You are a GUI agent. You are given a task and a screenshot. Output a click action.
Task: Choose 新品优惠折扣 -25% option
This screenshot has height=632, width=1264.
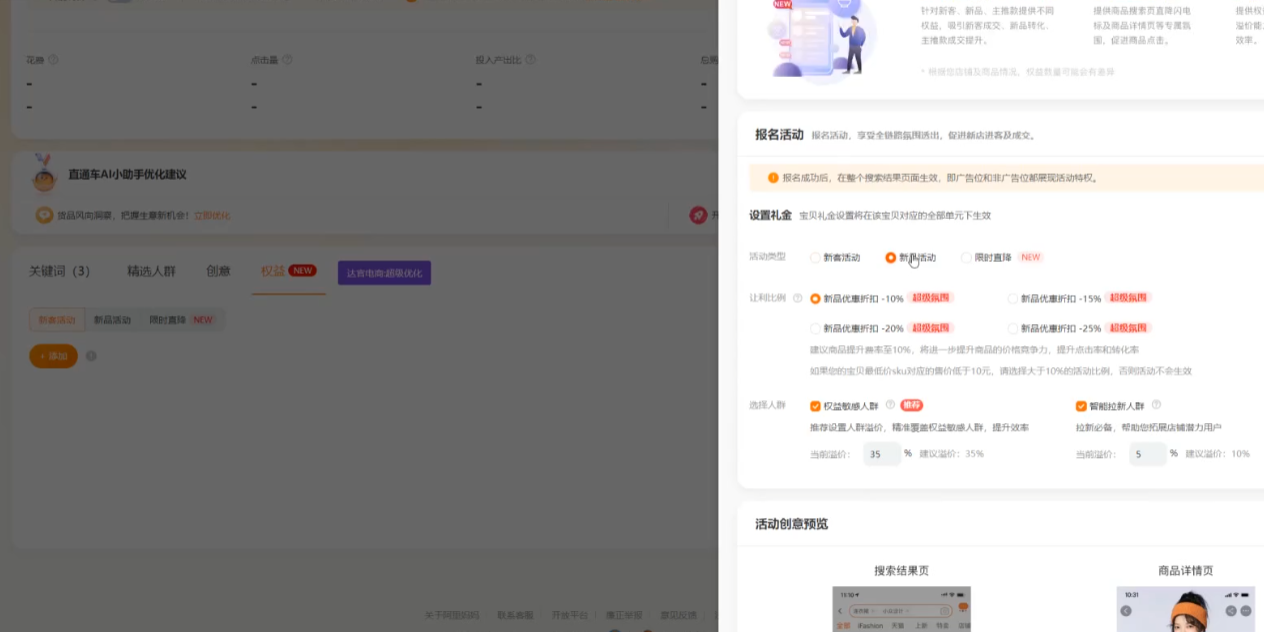[x=1013, y=329]
